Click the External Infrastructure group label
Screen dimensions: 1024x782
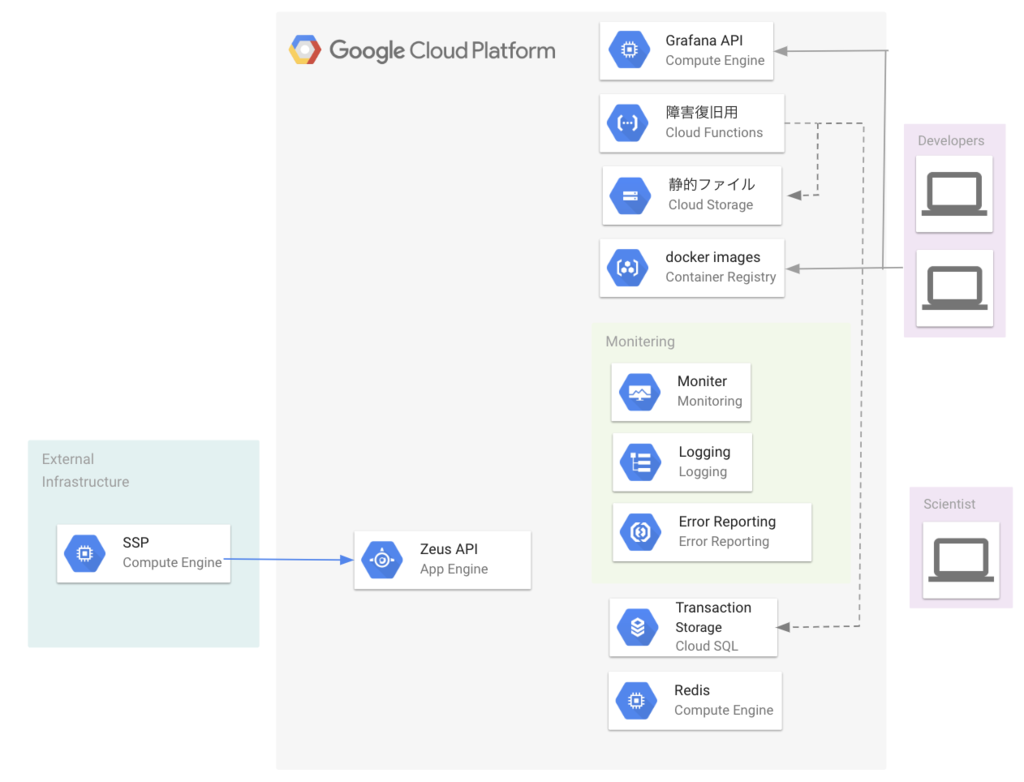[86, 470]
